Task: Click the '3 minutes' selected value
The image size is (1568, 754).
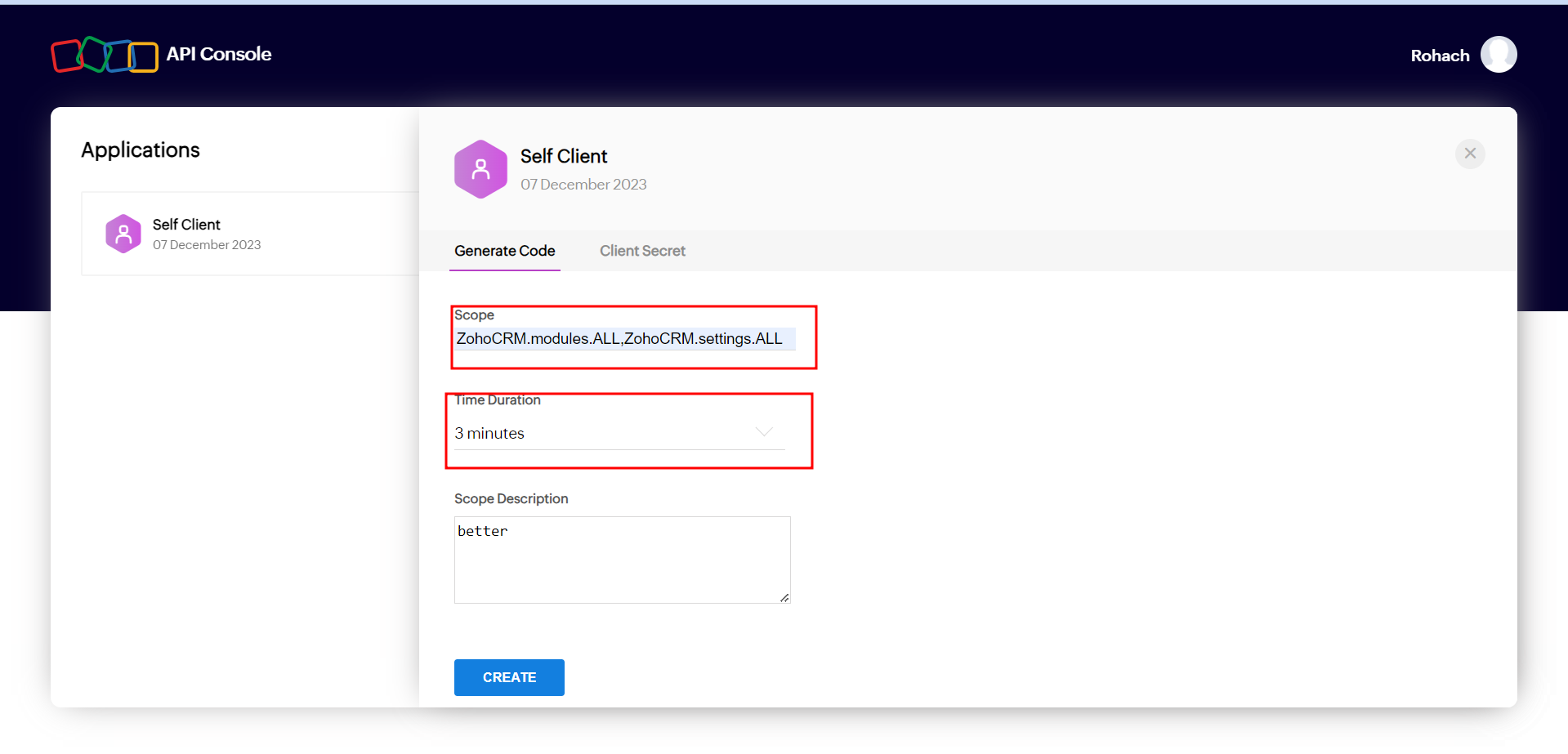Action: [x=489, y=433]
